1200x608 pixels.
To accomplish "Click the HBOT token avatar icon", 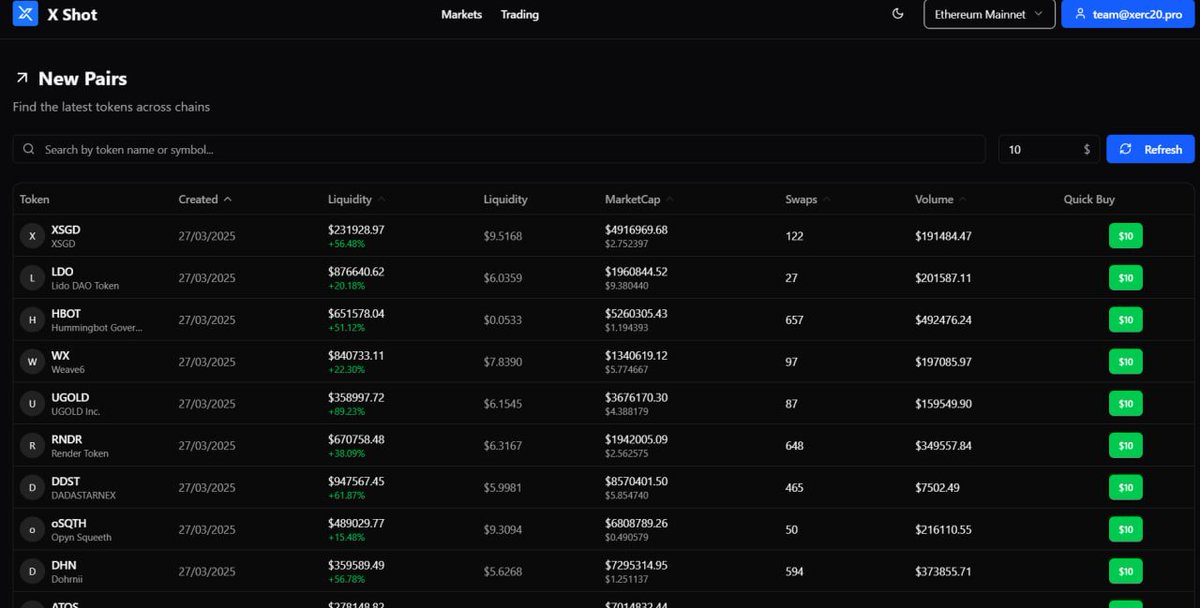I will click(32, 320).
